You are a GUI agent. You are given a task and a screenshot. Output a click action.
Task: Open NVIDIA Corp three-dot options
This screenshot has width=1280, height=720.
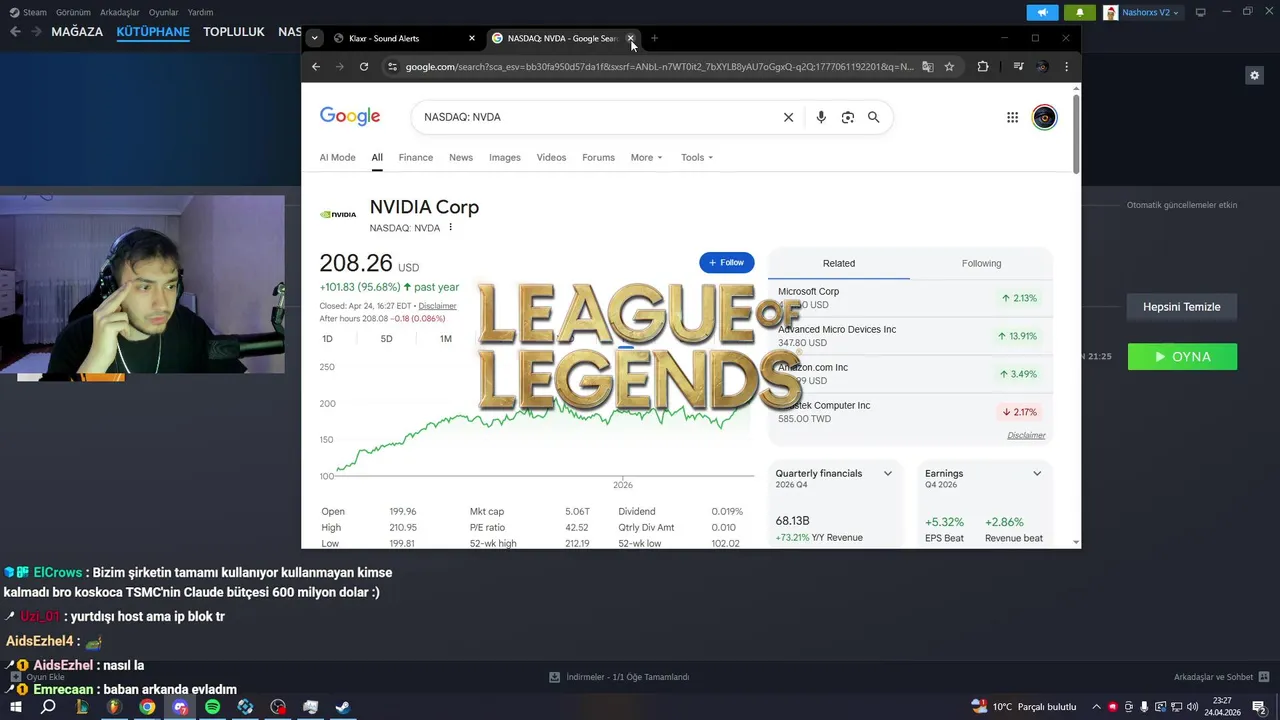point(451,227)
